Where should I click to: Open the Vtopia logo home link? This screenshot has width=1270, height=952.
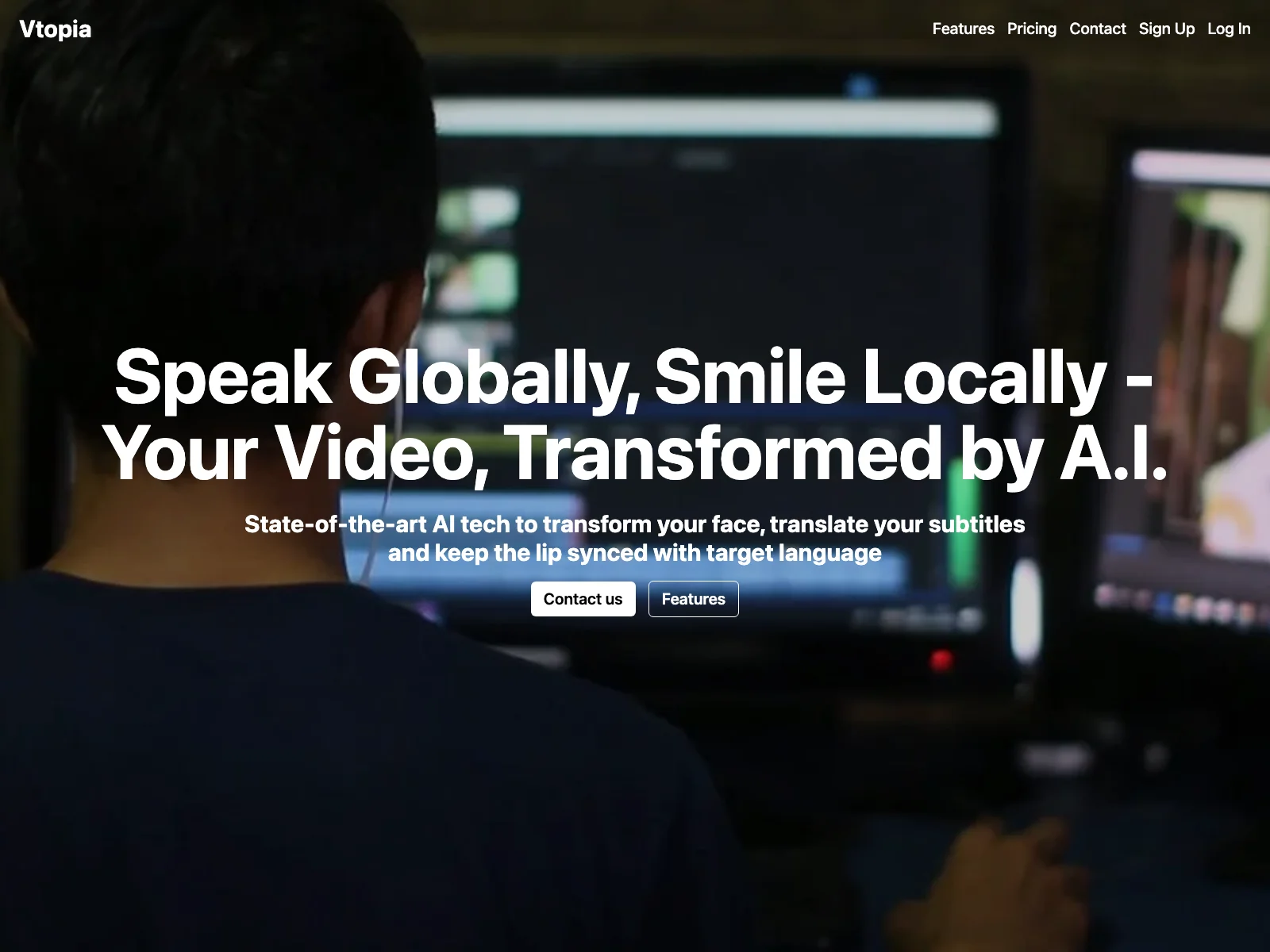[x=55, y=29]
